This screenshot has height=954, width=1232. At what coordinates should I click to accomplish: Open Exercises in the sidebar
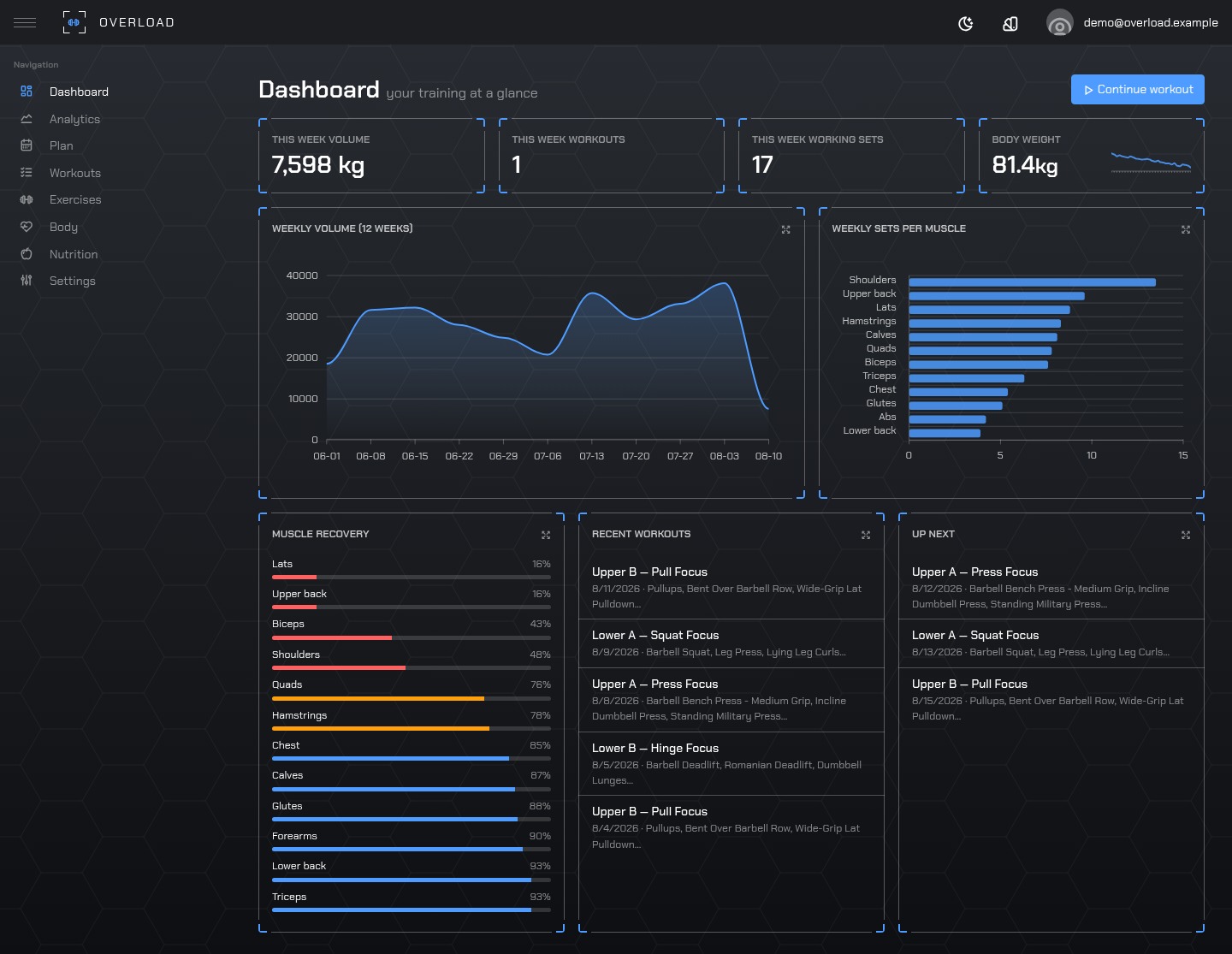coord(75,199)
